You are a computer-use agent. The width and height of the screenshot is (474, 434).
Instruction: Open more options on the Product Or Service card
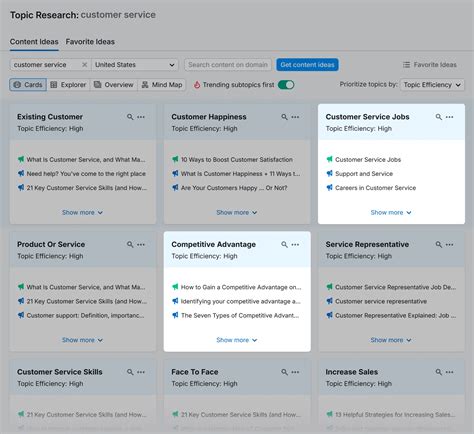click(x=141, y=245)
